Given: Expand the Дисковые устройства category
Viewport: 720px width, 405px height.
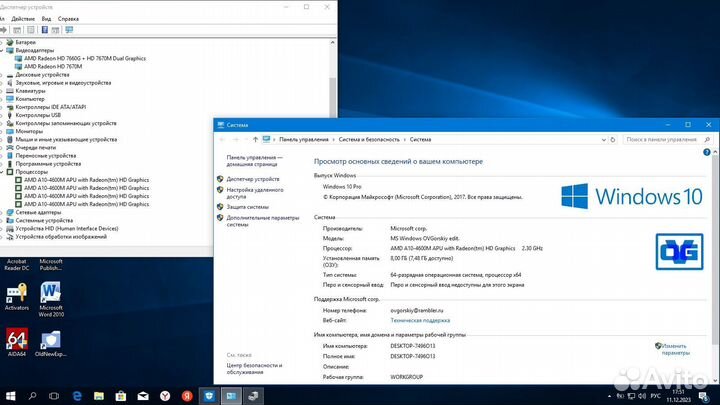Looking at the screenshot, I should pos(1,74).
